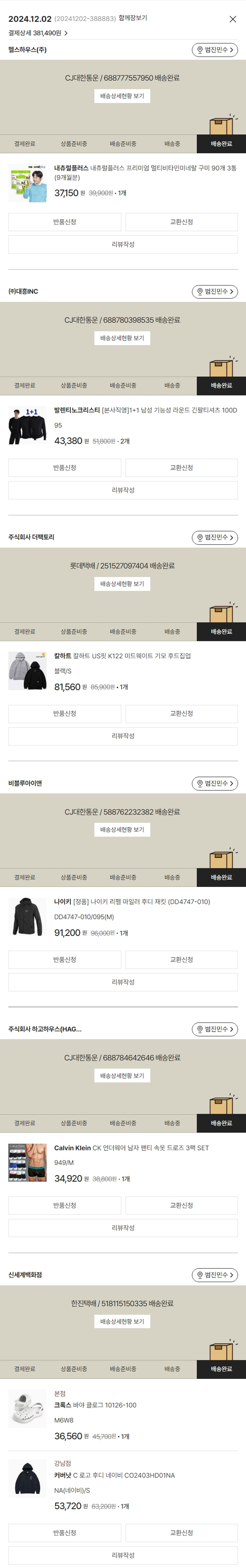Open 커버낫 navy hoodie thumbnail

[x=28, y=1478]
